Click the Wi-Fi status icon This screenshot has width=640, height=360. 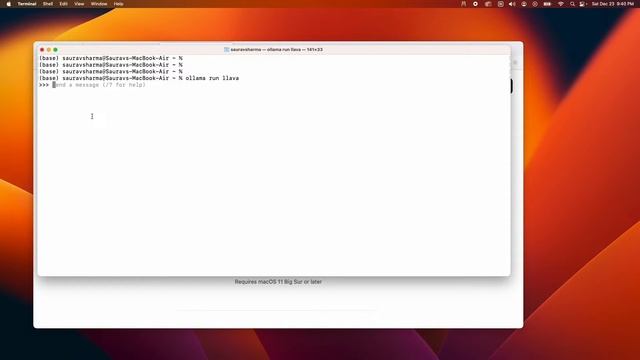click(561, 4)
